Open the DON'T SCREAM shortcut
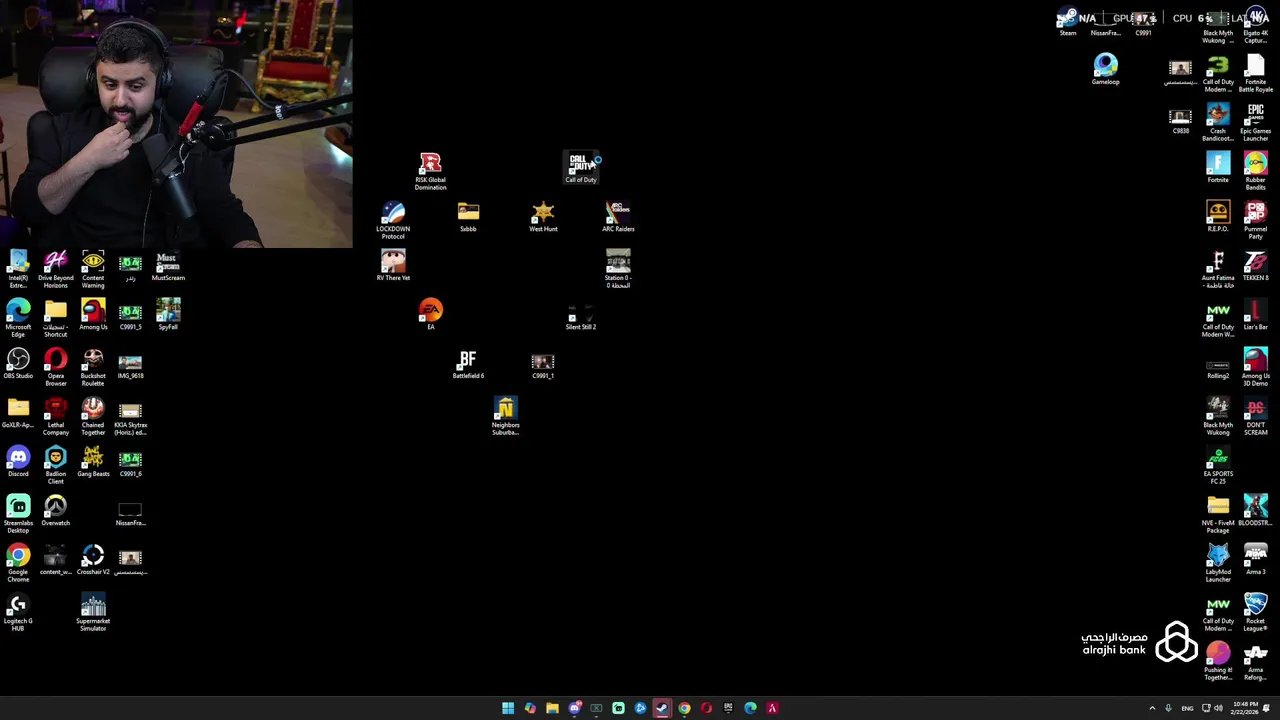 click(x=1256, y=417)
